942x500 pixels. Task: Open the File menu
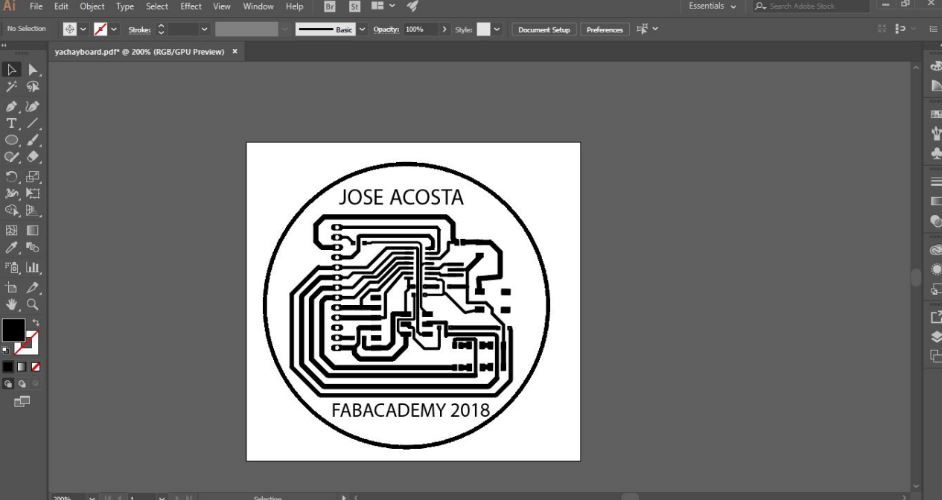(x=36, y=7)
